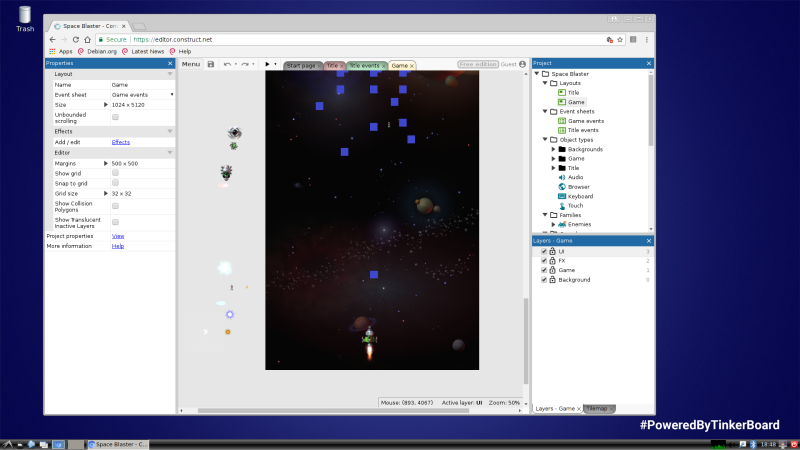Enable the Snap to grid checkbox
This screenshot has width=800, height=450.
pyautogui.click(x=115, y=183)
